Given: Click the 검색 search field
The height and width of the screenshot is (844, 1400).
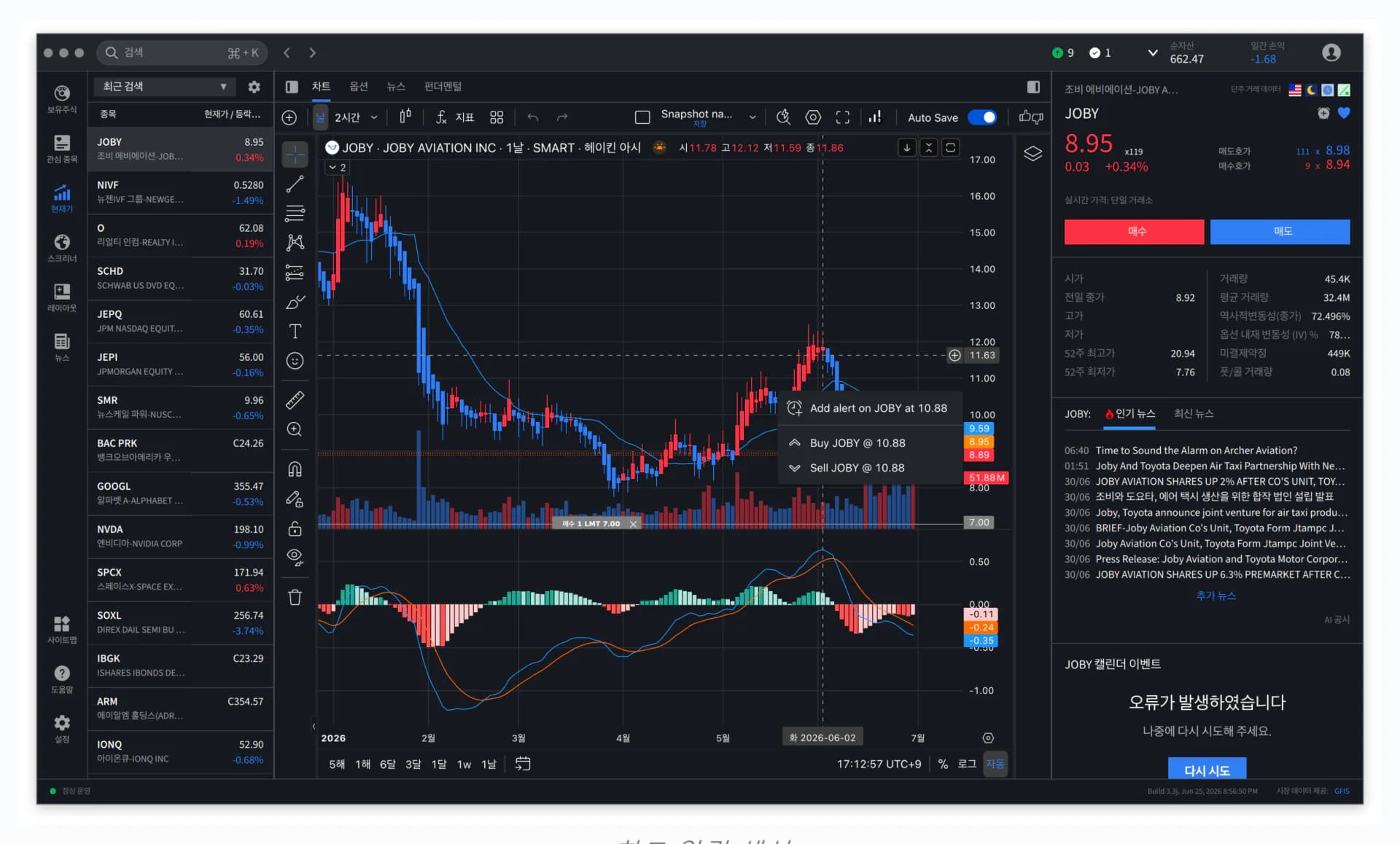Looking at the screenshot, I should 182,52.
